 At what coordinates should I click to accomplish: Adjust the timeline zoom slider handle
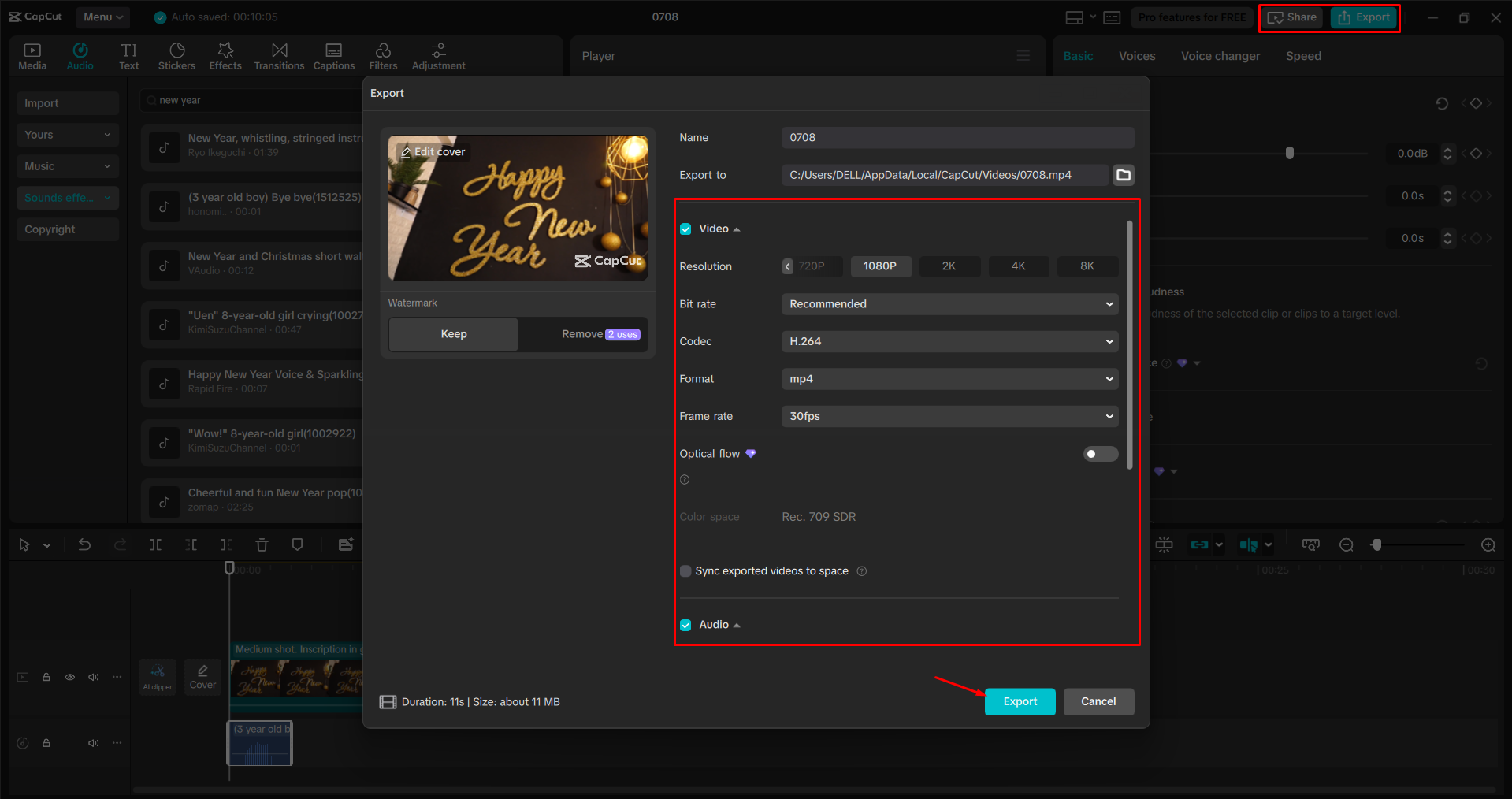point(1376,545)
